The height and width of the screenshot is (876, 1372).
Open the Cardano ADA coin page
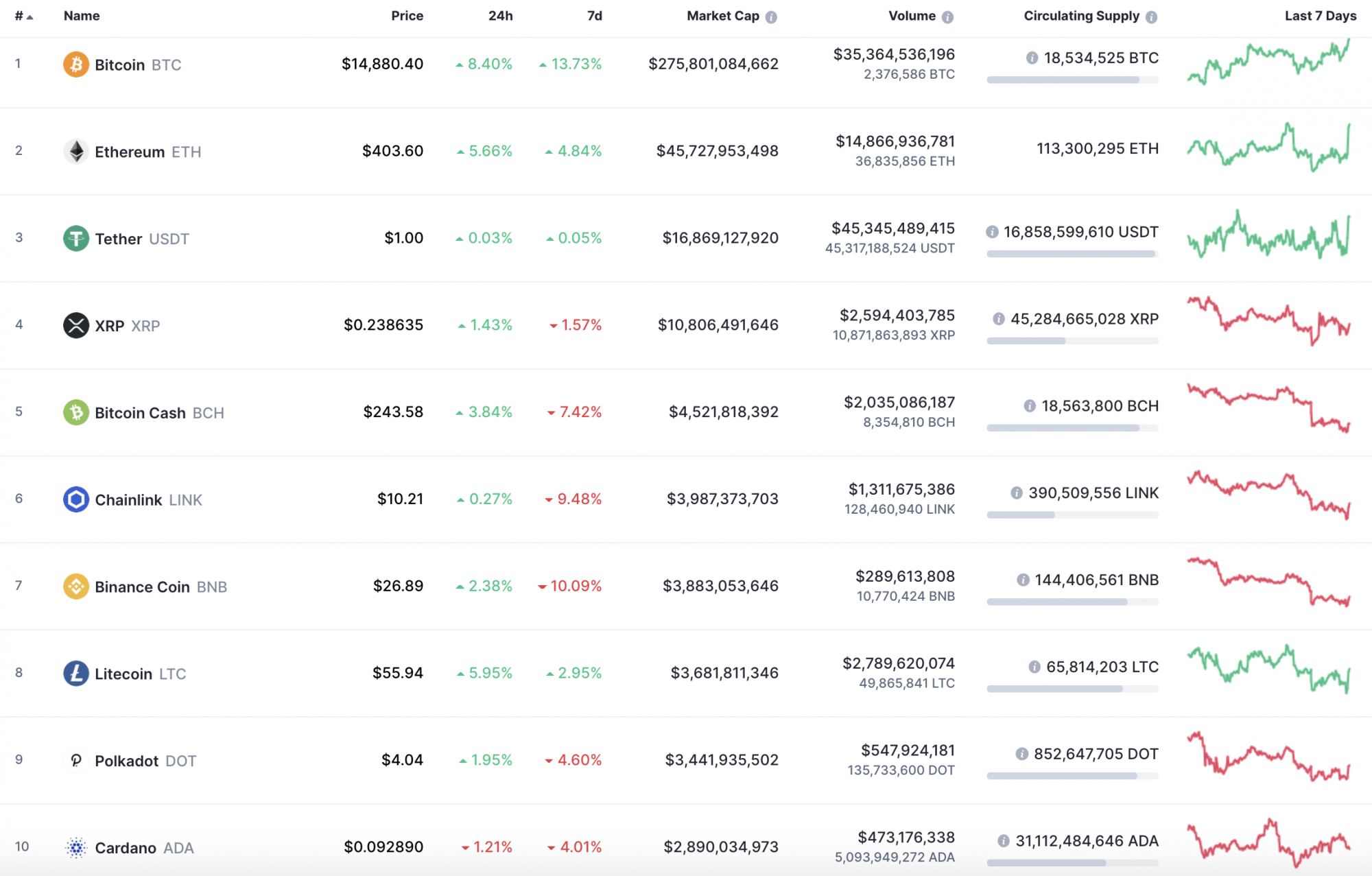144,849
